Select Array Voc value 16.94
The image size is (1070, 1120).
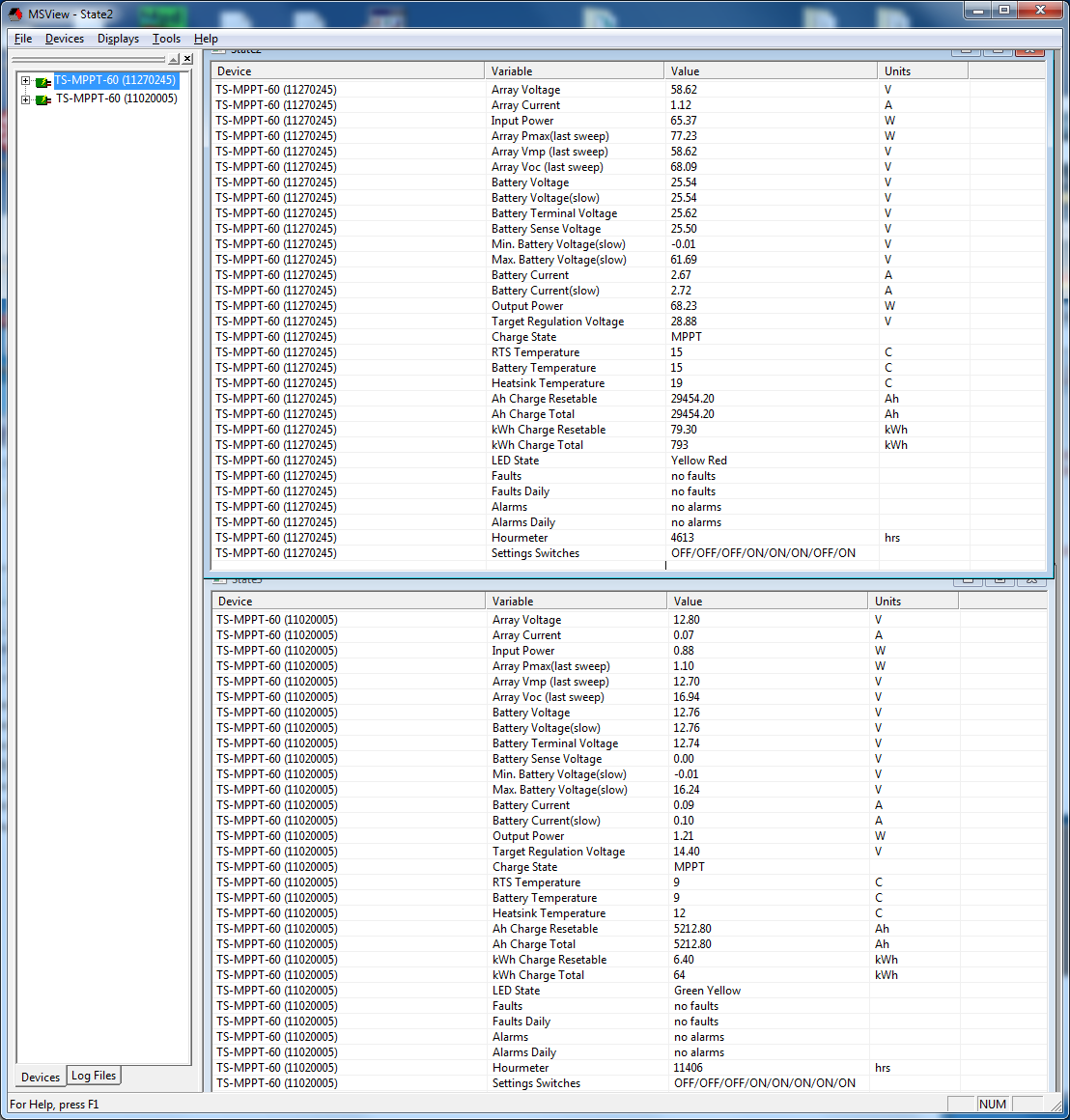click(x=687, y=697)
